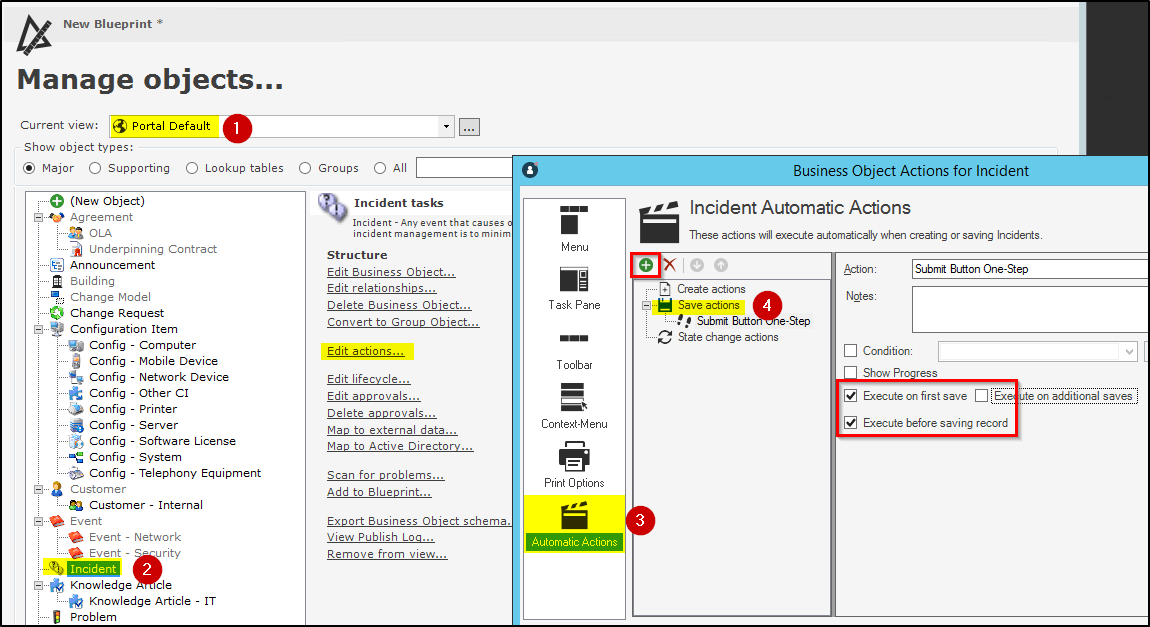1150x627 pixels.
Task: Open the Task Pane section icon
Action: [x=573, y=280]
